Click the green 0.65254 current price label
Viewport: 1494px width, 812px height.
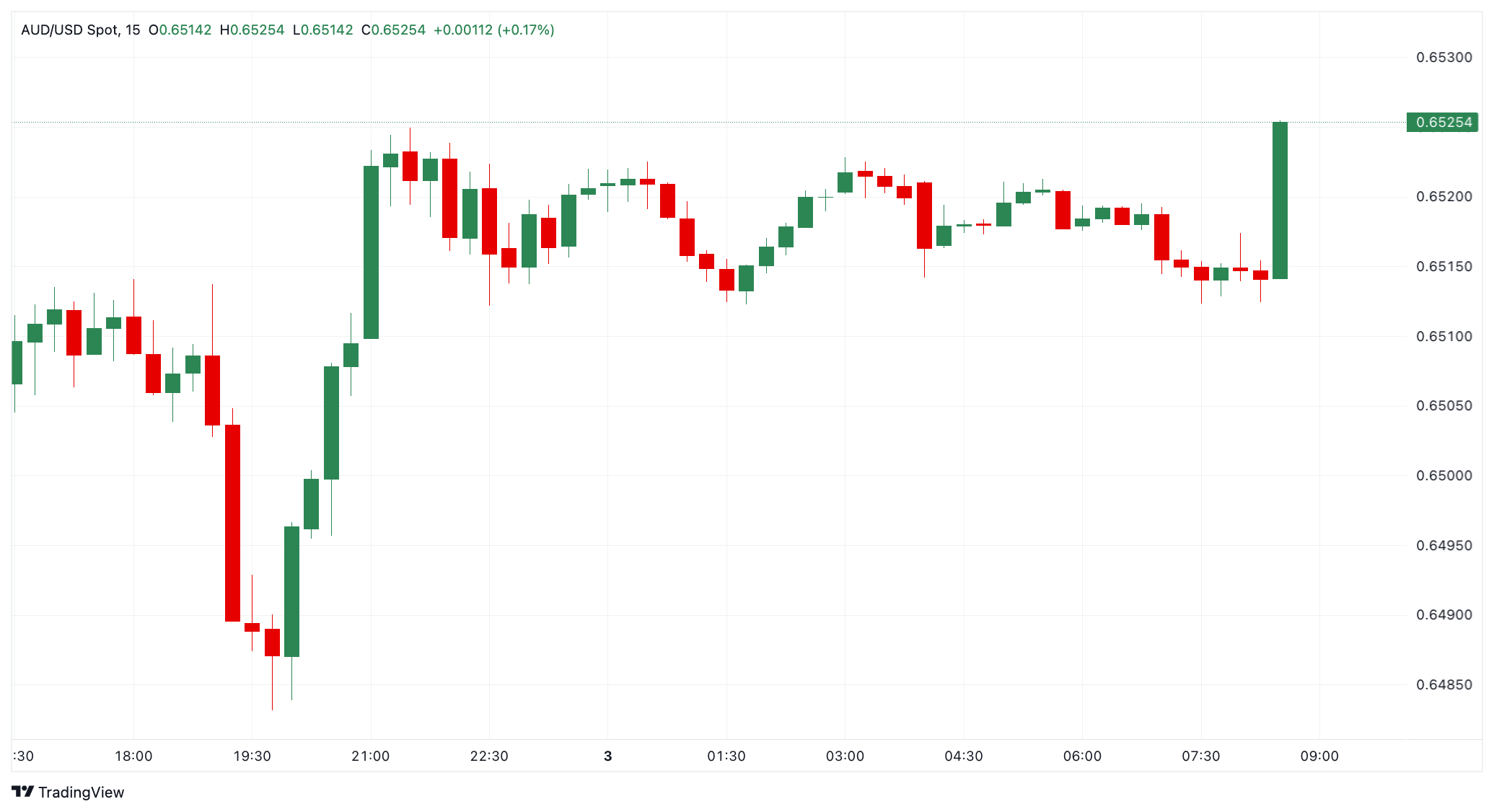[x=1443, y=122]
